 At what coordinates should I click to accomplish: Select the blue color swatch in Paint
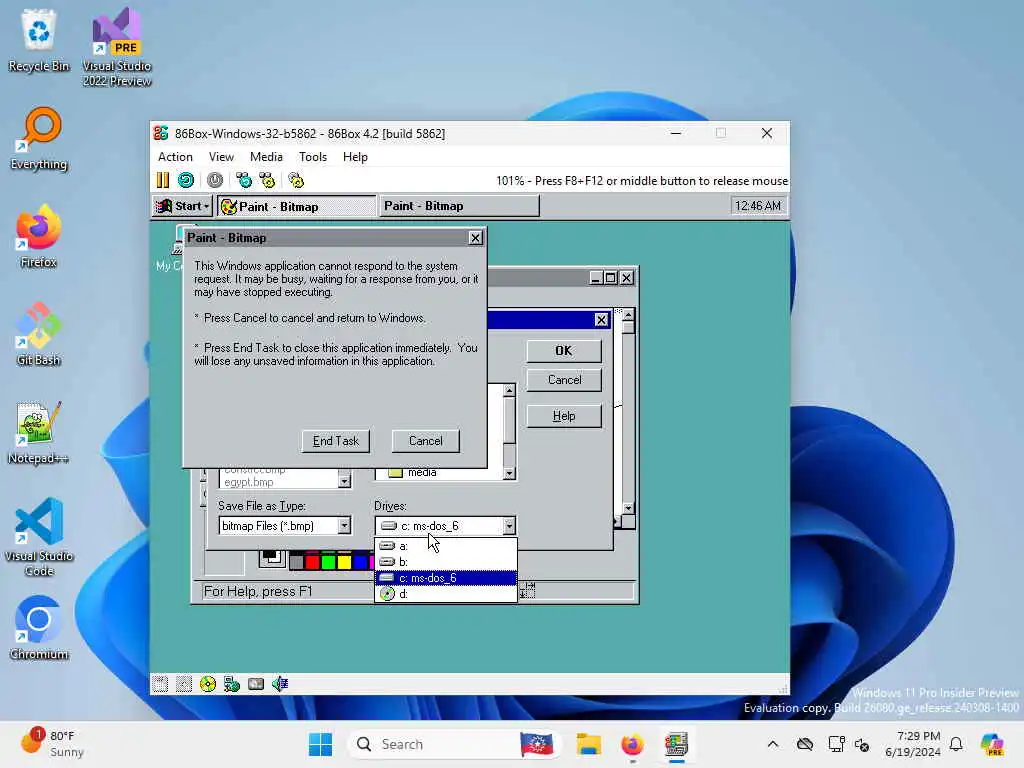(x=360, y=560)
